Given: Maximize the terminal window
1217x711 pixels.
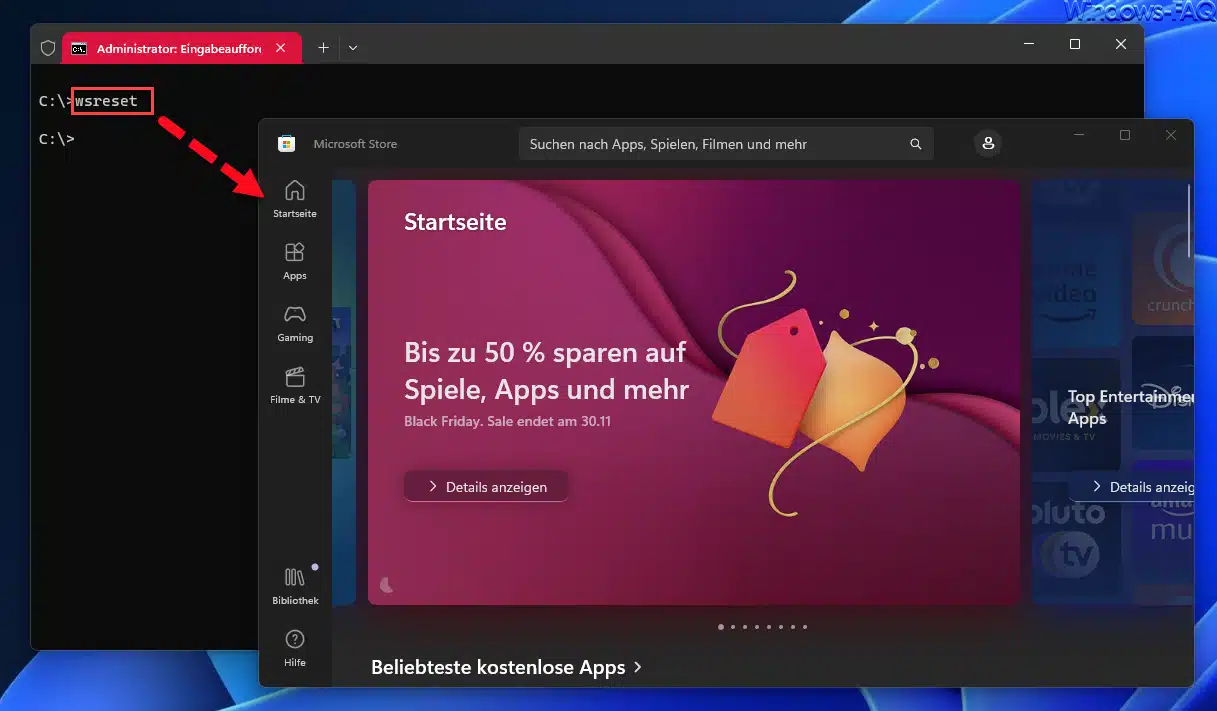Looking at the screenshot, I should tap(1075, 44).
